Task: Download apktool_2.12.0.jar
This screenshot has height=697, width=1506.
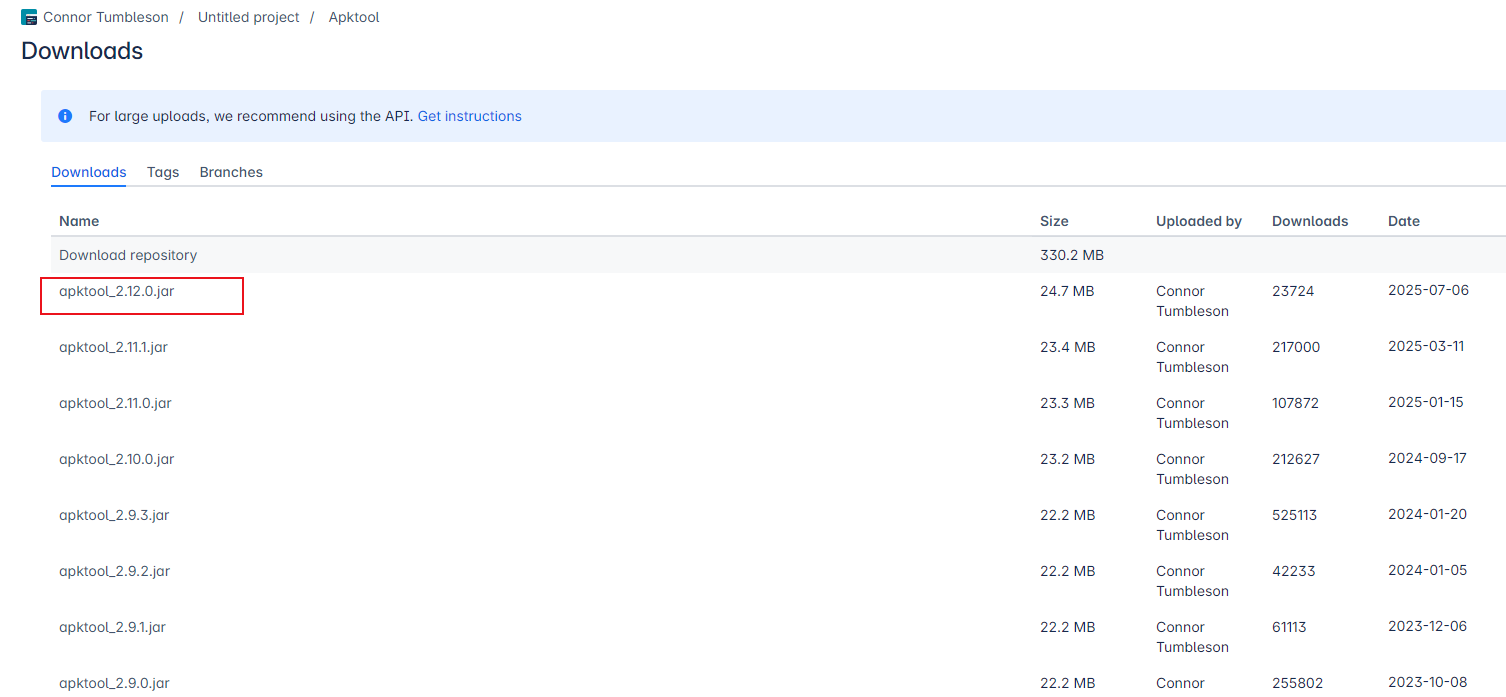Action: [117, 291]
